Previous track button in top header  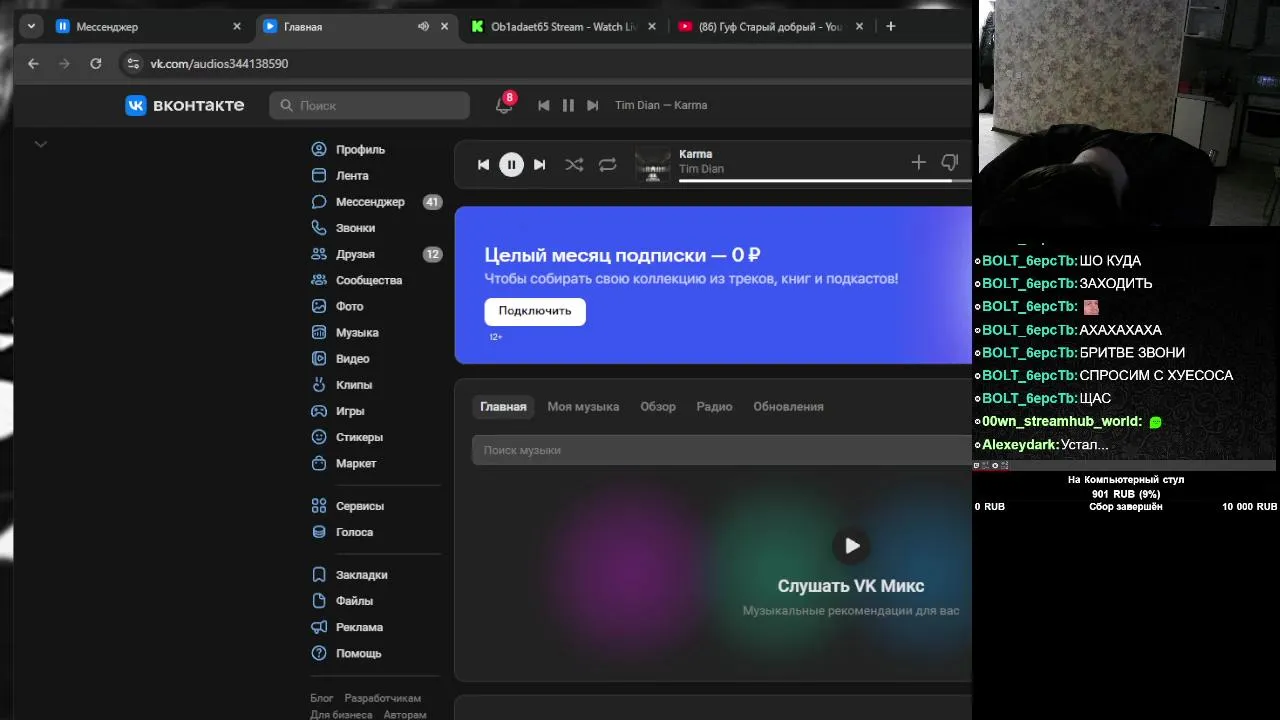[543, 105]
